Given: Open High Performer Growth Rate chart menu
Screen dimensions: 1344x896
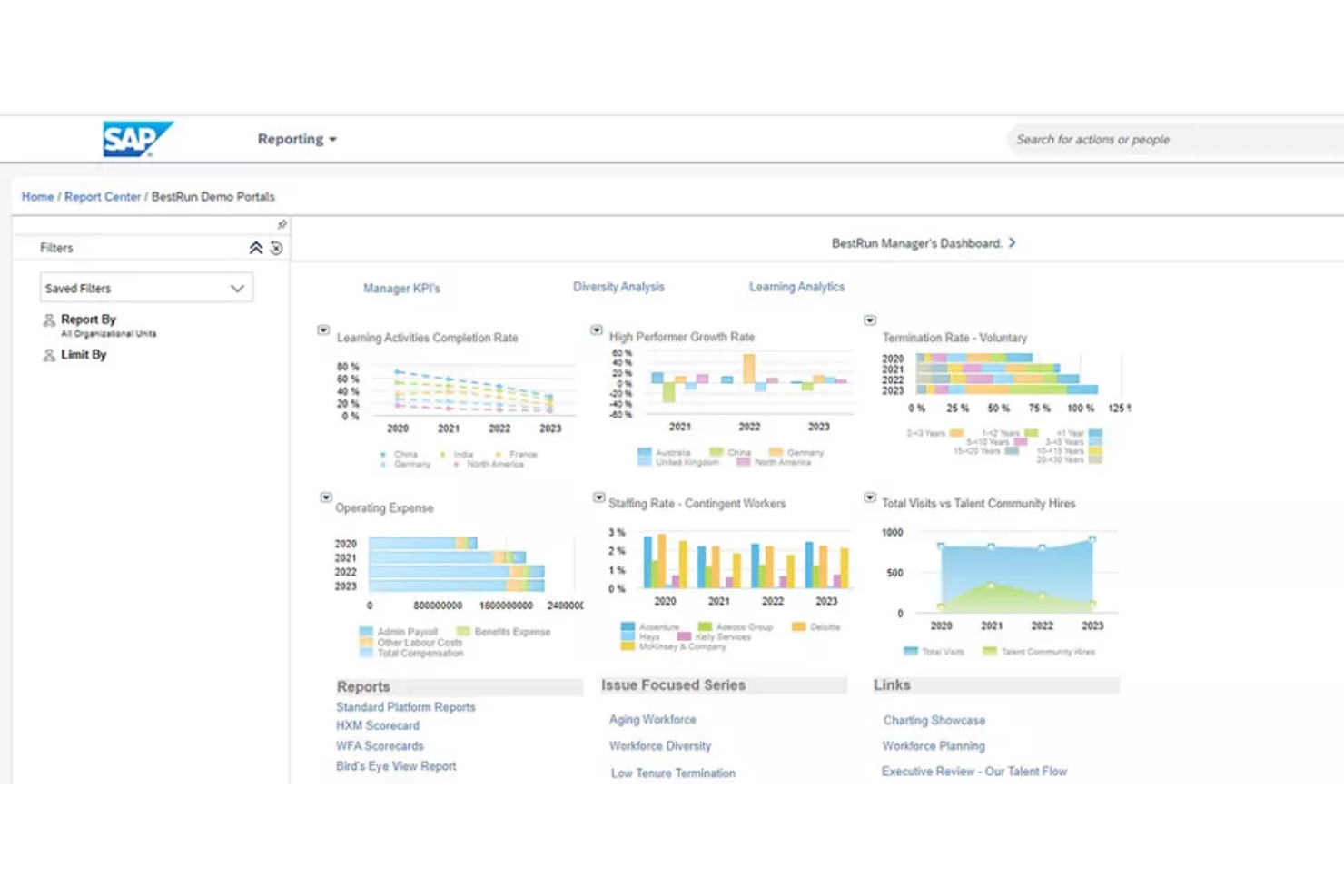Looking at the screenshot, I should [597, 330].
